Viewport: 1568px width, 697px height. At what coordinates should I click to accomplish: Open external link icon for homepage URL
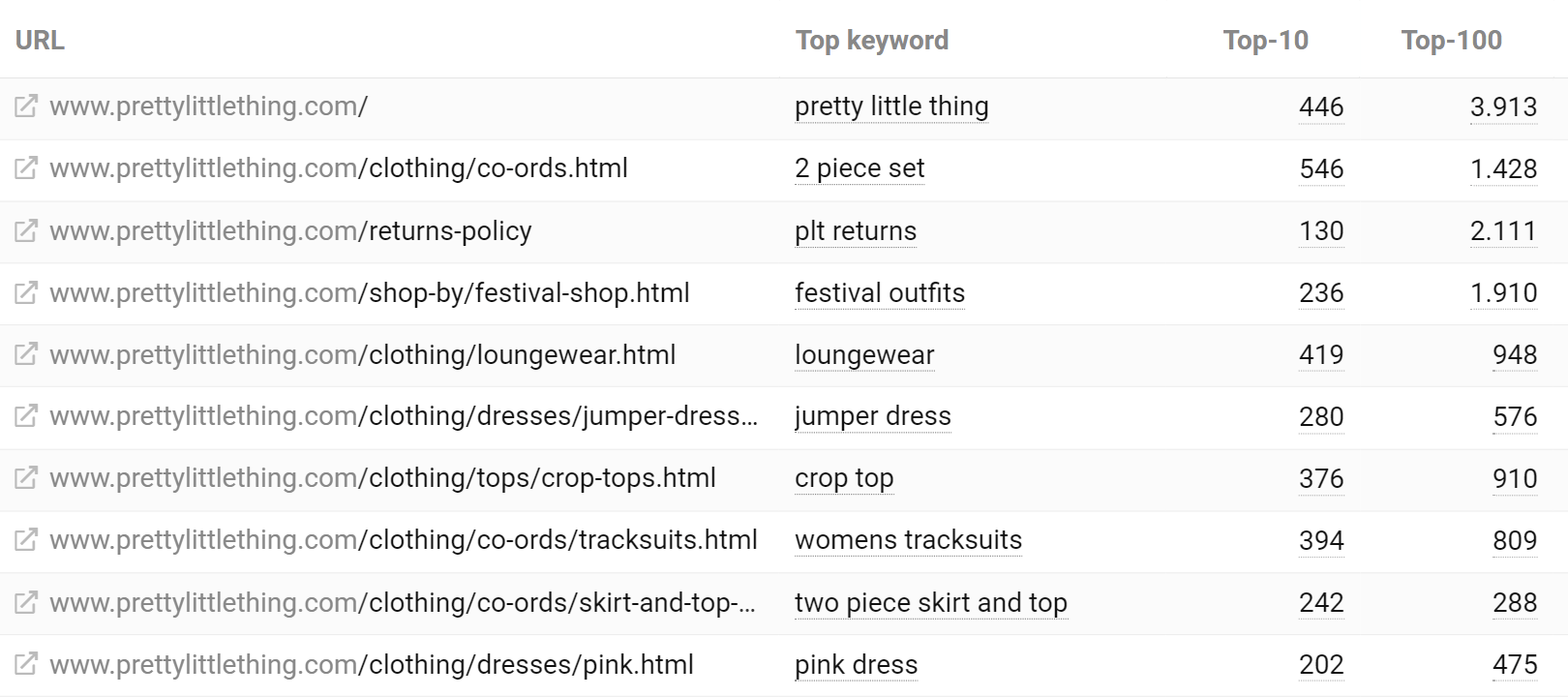click(26, 106)
